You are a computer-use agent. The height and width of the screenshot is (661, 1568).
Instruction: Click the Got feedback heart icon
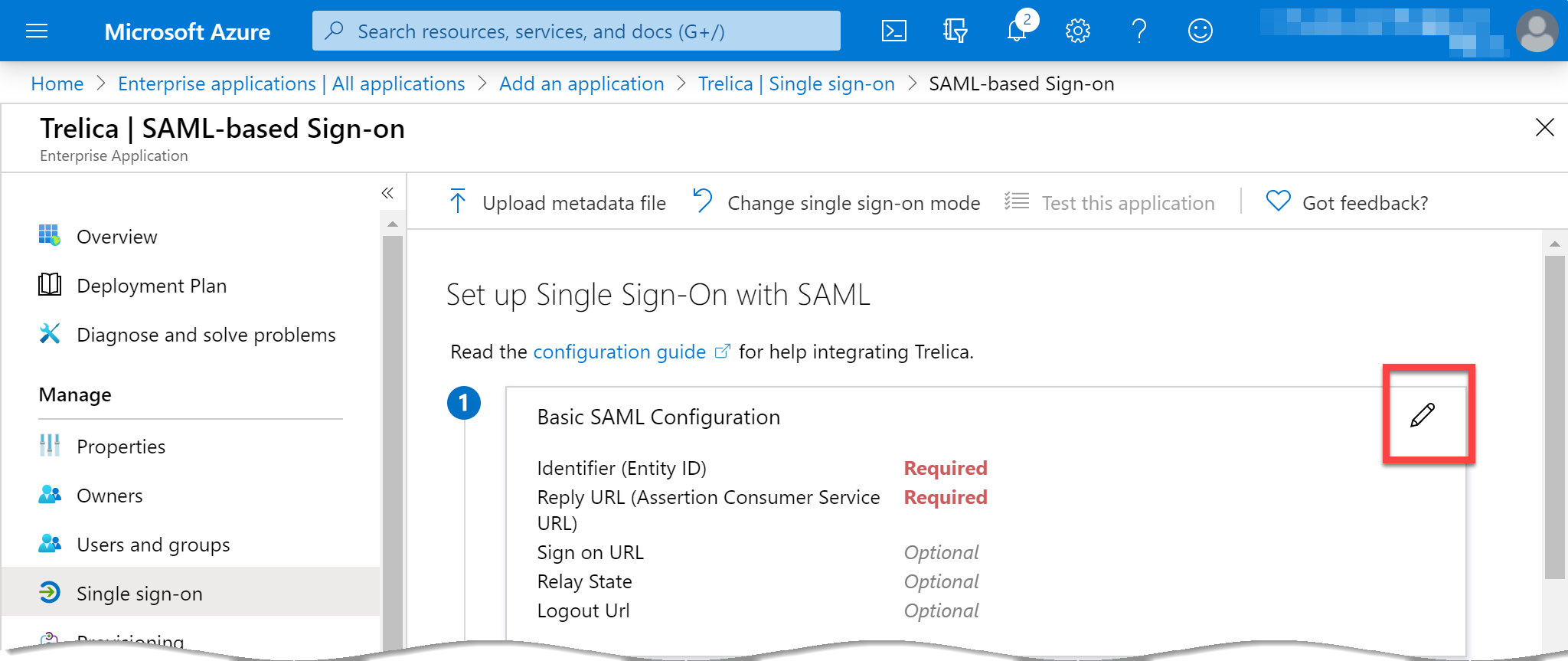1279,201
